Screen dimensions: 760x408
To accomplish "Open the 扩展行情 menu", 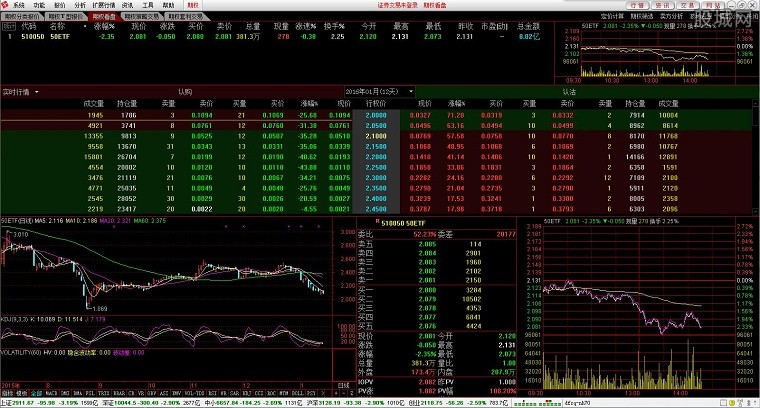I will point(104,5).
